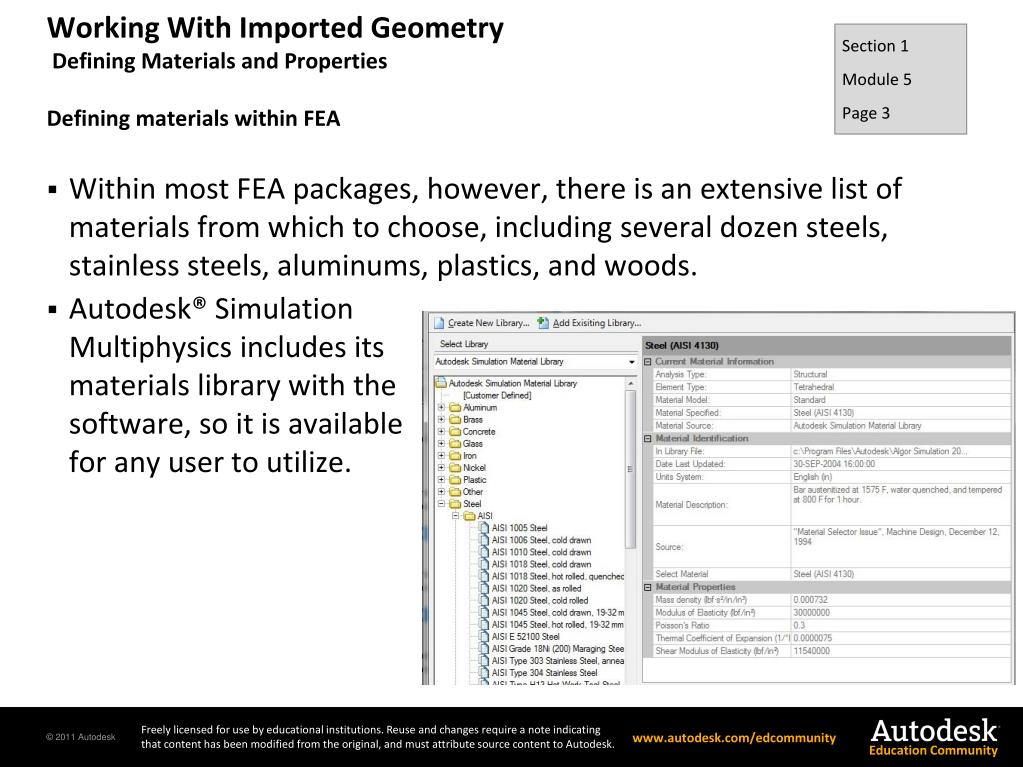The width and height of the screenshot is (1023, 767).
Task: Click the Mass density value 0.000732
Action: click(x=810, y=600)
